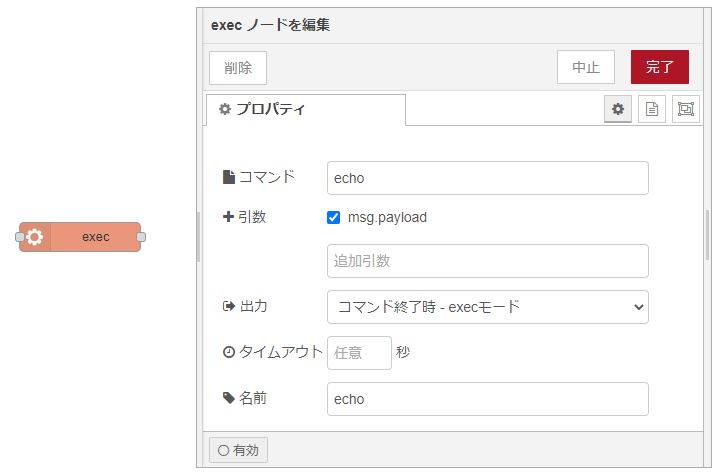Open the 出力 mode dropdown
The height and width of the screenshot is (476, 721).
pyautogui.click(x=487, y=307)
